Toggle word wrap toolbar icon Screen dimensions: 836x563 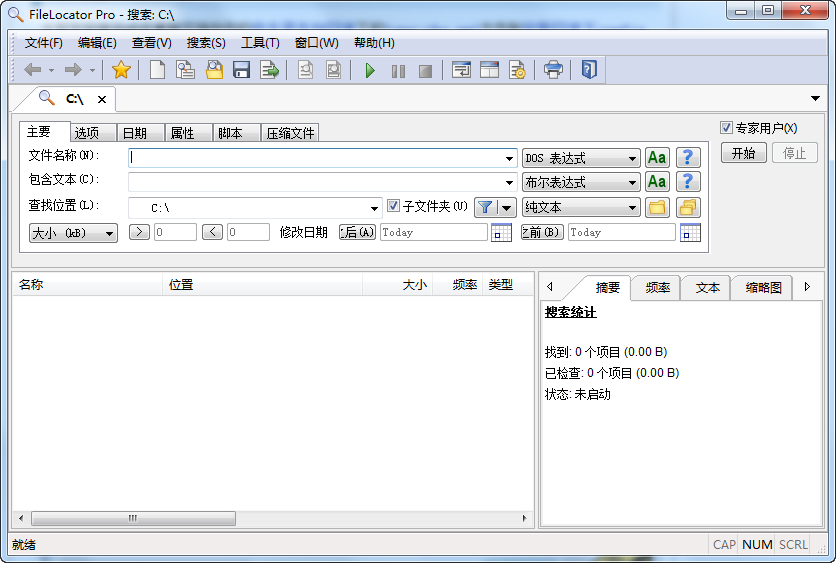[x=461, y=70]
